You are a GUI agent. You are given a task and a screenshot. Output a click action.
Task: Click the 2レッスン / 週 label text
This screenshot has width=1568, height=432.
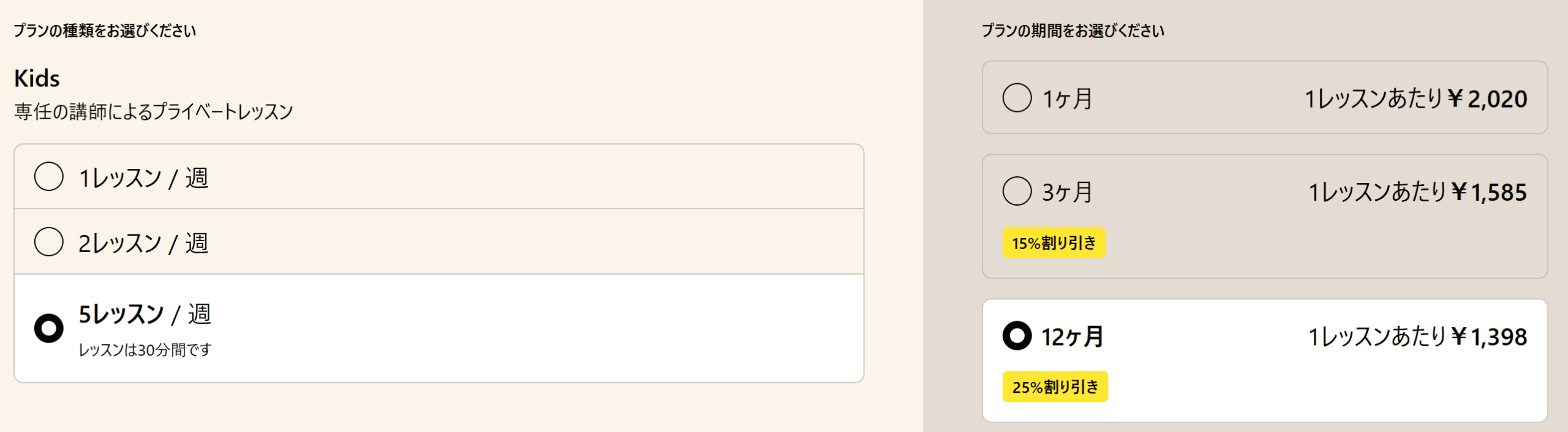click(143, 243)
